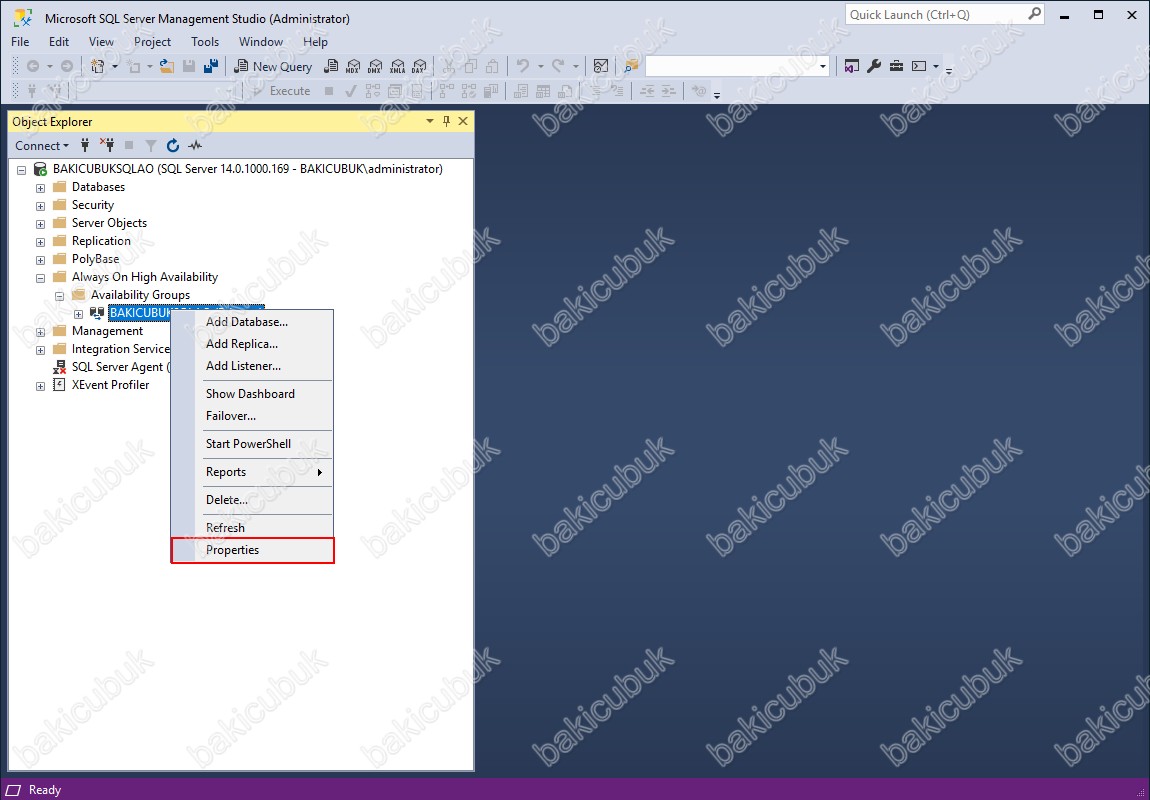Image resolution: width=1150 pixels, height=800 pixels.
Task: Expand the Replication folder node
Action: [40, 242]
